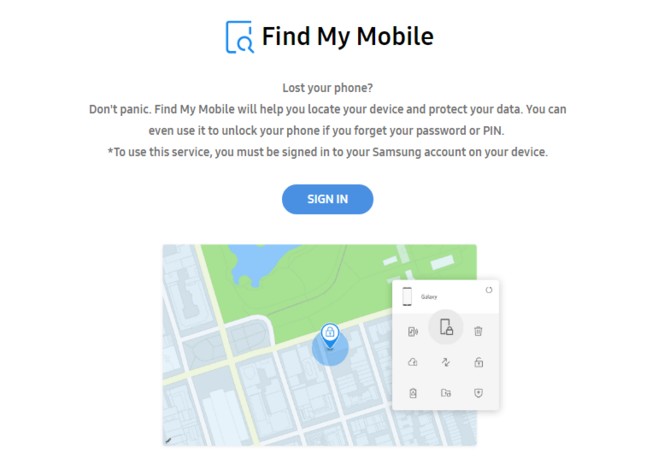The height and width of the screenshot is (458, 670).
Task: Click the Find My Mobile logo icon
Action: [240, 37]
